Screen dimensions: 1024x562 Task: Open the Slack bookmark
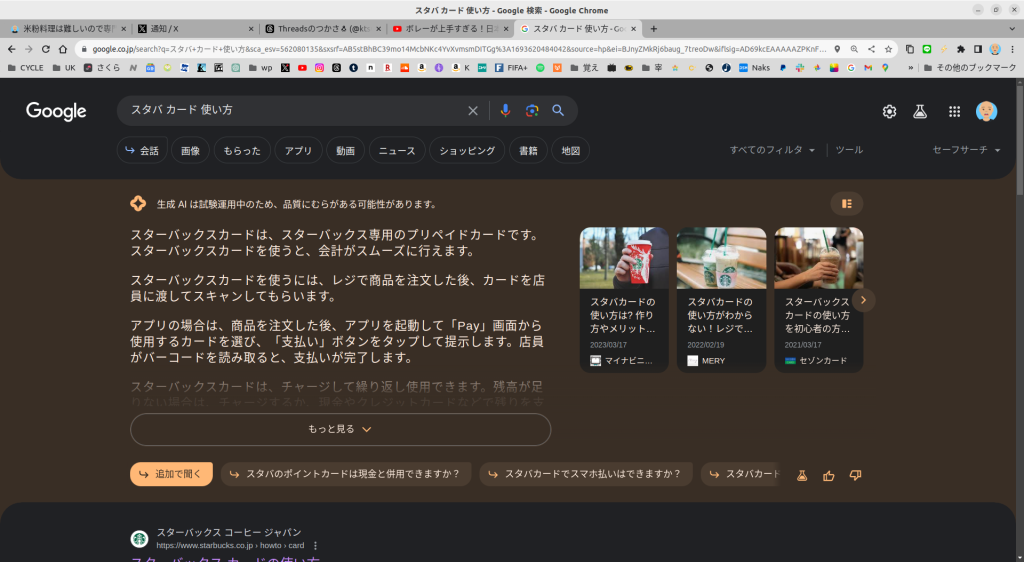pyautogui.click(x=799, y=67)
